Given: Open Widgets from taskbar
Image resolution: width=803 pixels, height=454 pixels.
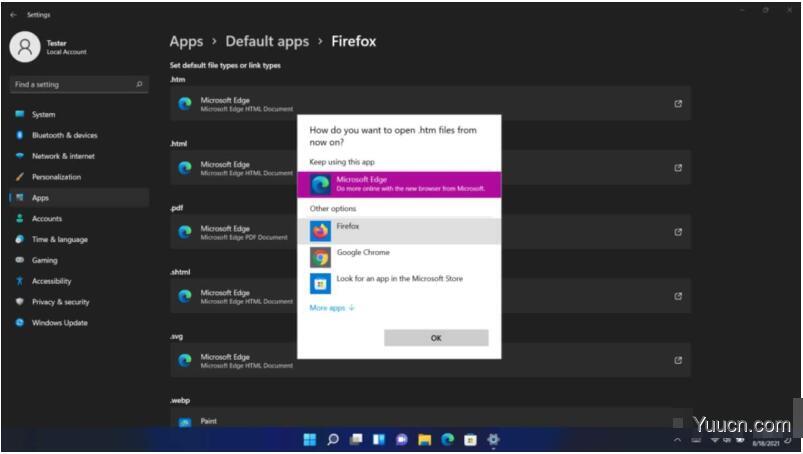Looking at the screenshot, I should pyautogui.click(x=379, y=440).
